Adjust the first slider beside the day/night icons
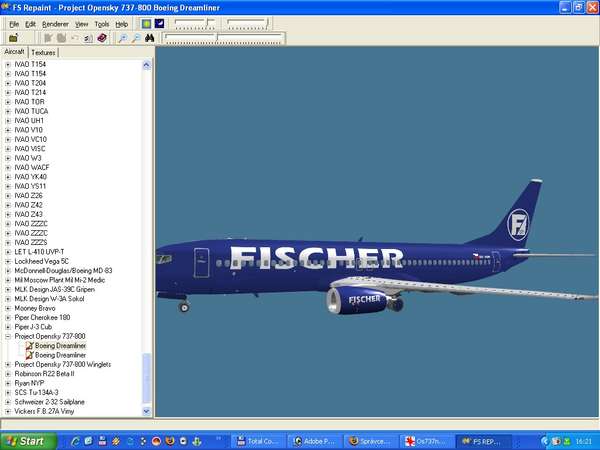600x450 pixels. pyautogui.click(x=194, y=24)
